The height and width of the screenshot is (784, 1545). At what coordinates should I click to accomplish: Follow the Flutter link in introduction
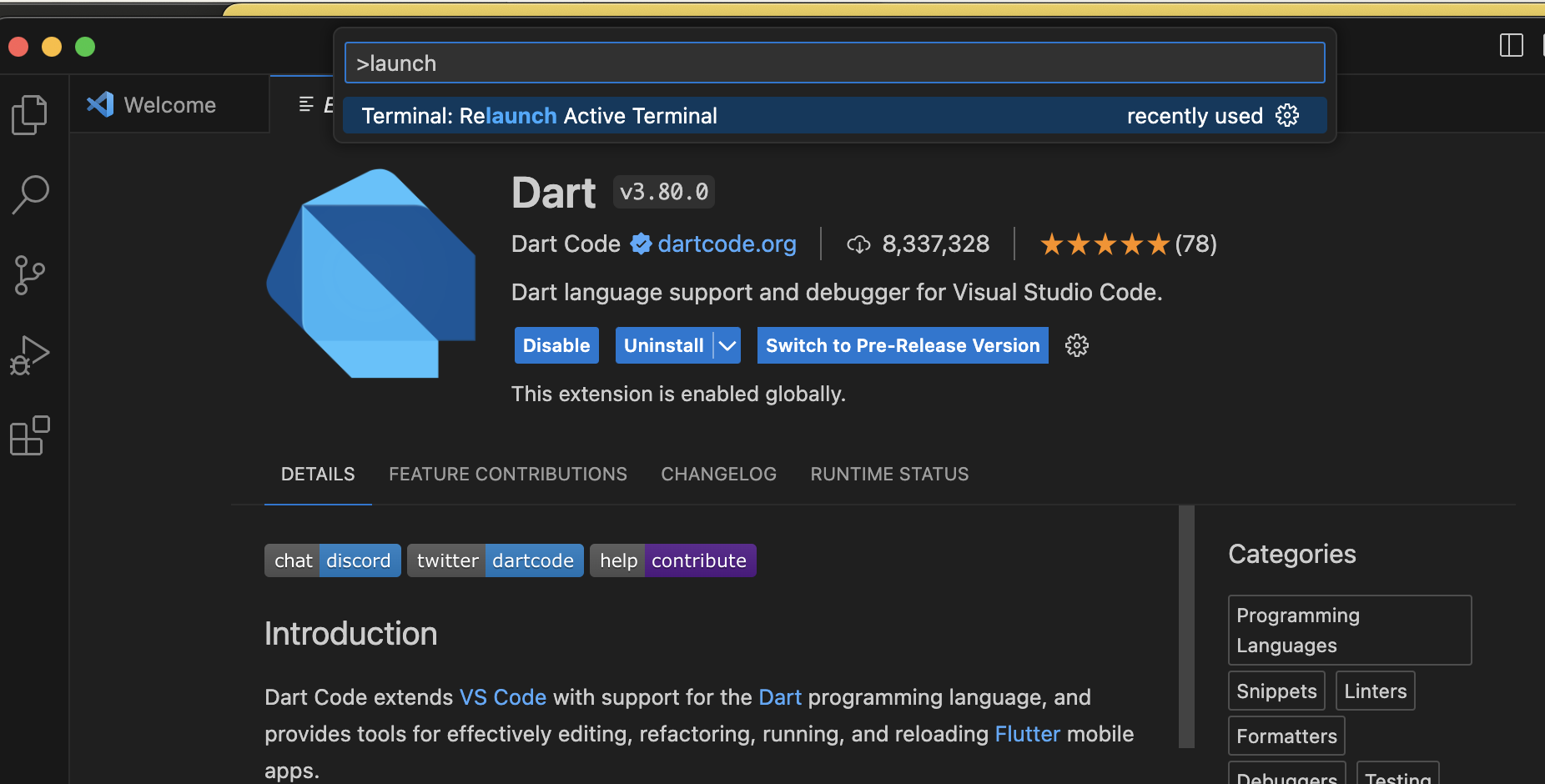click(1028, 734)
